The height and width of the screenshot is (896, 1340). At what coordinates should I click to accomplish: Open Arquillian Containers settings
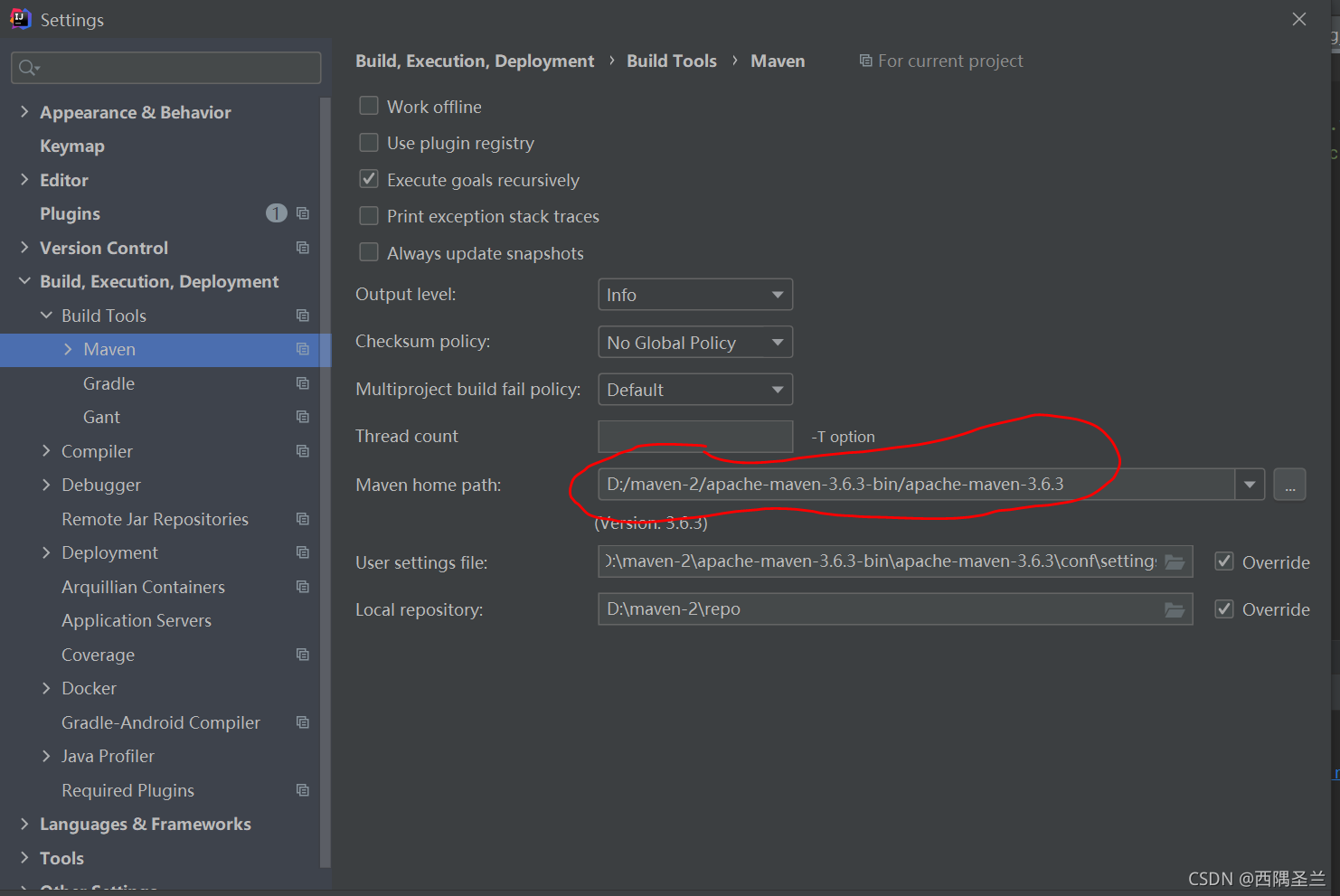click(x=143, y=587)
